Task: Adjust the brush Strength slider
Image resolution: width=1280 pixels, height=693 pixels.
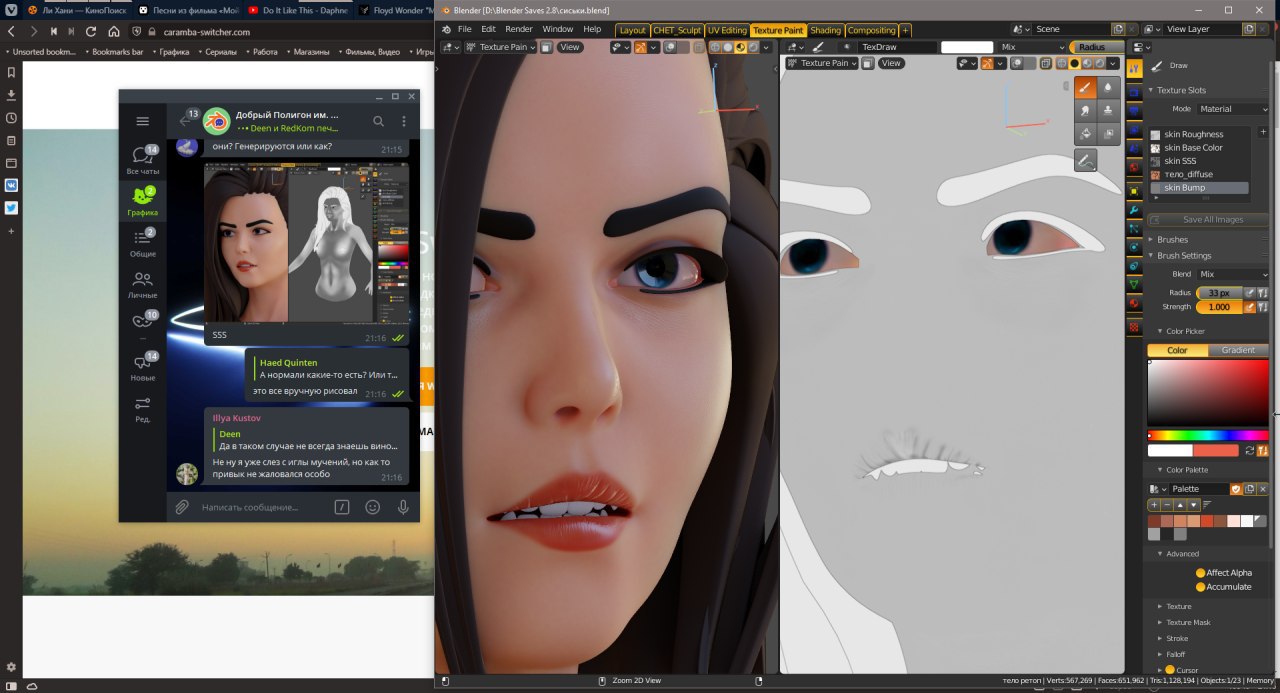Action: (1219, 307)
